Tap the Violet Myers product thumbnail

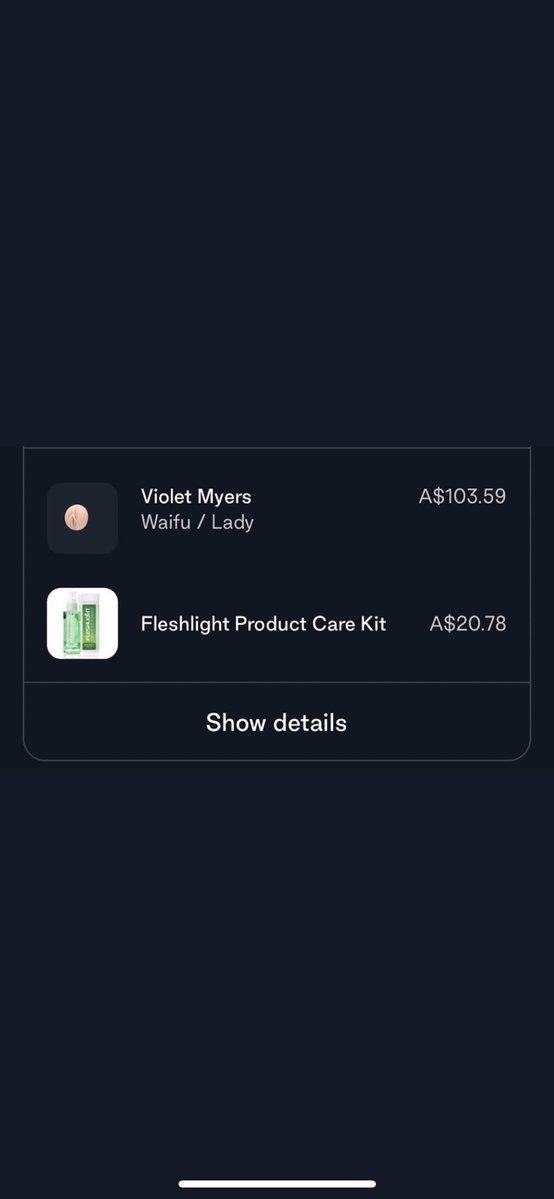(x=82, y=518)
